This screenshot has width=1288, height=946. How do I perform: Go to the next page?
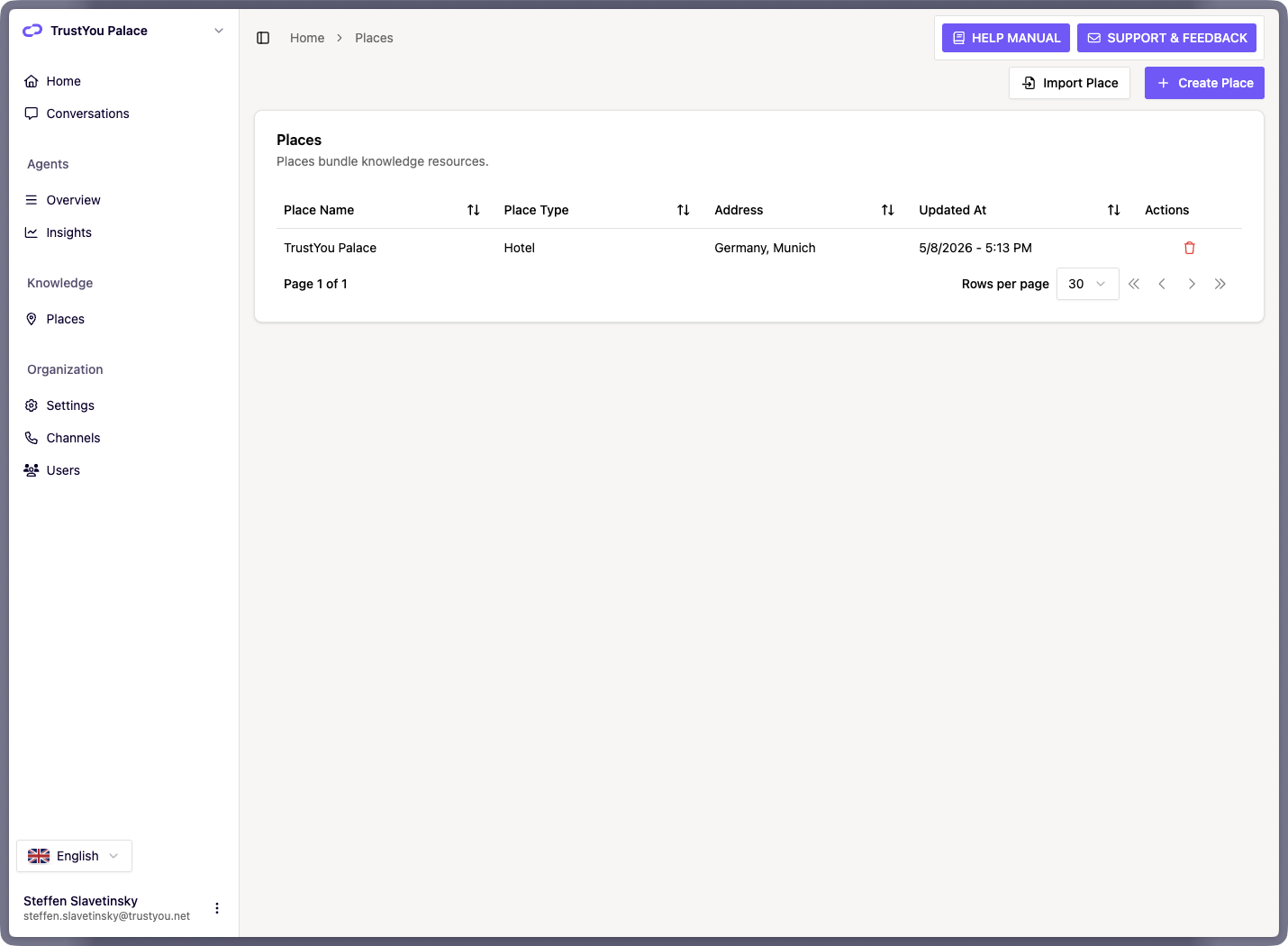click(1192, 284)
